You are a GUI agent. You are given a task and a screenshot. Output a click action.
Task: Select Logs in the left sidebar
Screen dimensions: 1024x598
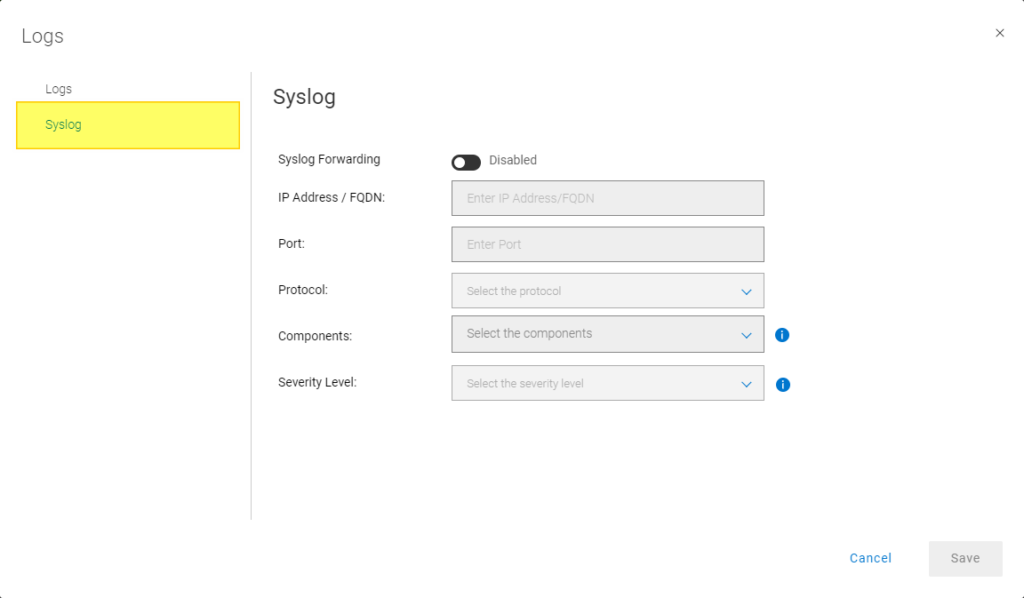tap(58, 88)
